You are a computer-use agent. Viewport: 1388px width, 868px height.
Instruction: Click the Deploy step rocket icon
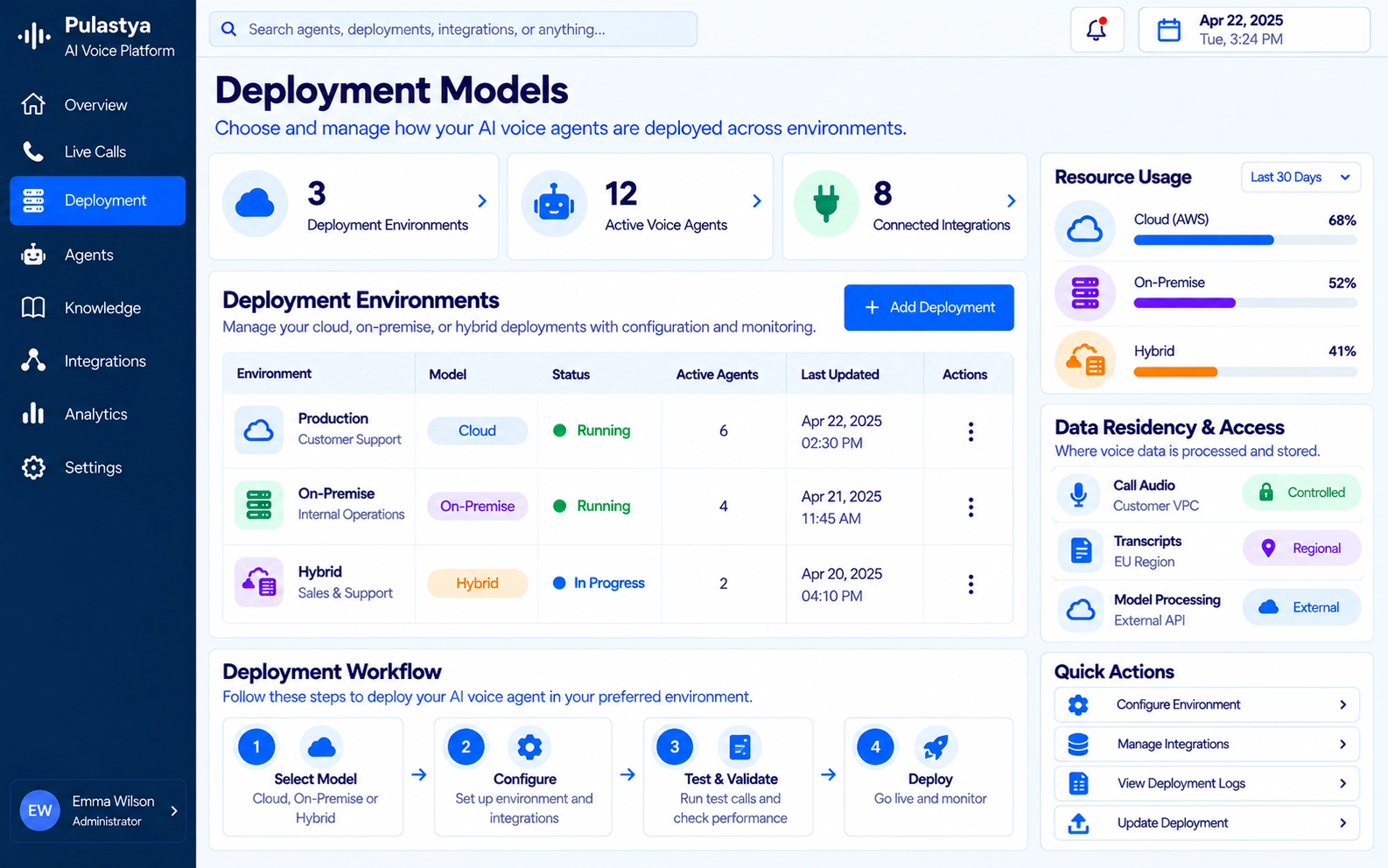click(x=936, y=747)
